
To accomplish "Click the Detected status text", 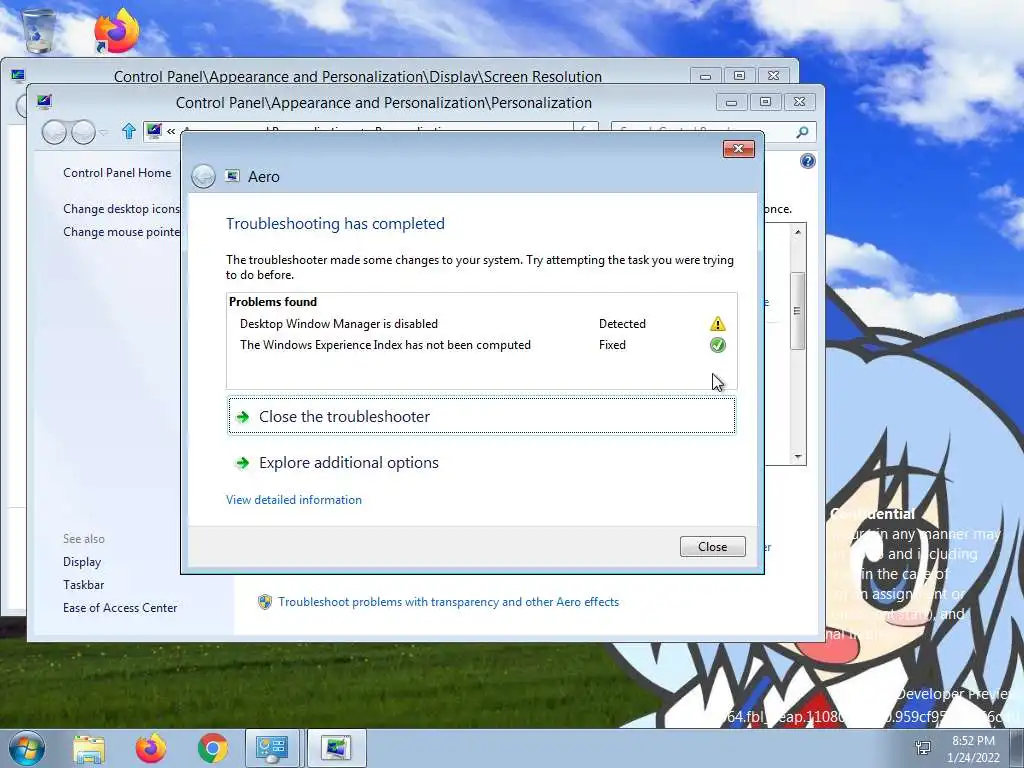I will click(622, 324).
